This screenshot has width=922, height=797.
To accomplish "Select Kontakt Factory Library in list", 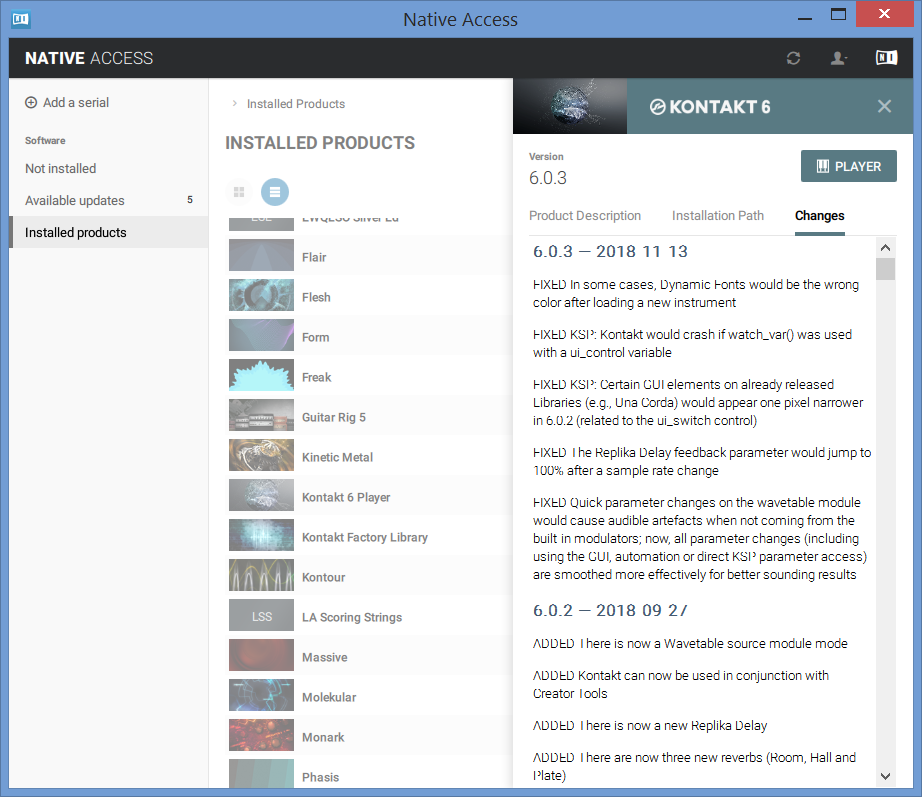I will (365, 538).
